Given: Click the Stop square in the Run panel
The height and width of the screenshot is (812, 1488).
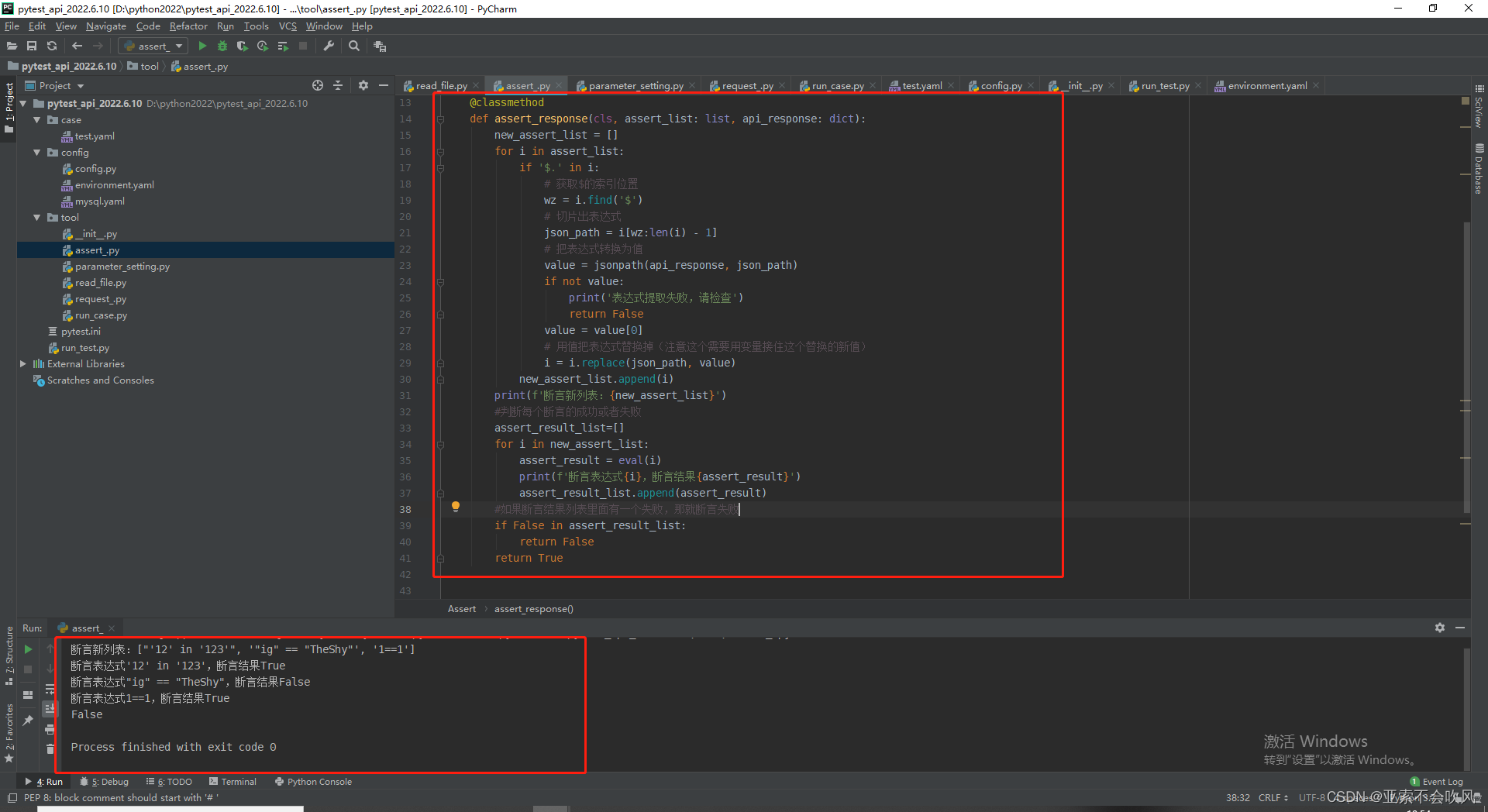Looking at the screenshot, I should point(28,669).
